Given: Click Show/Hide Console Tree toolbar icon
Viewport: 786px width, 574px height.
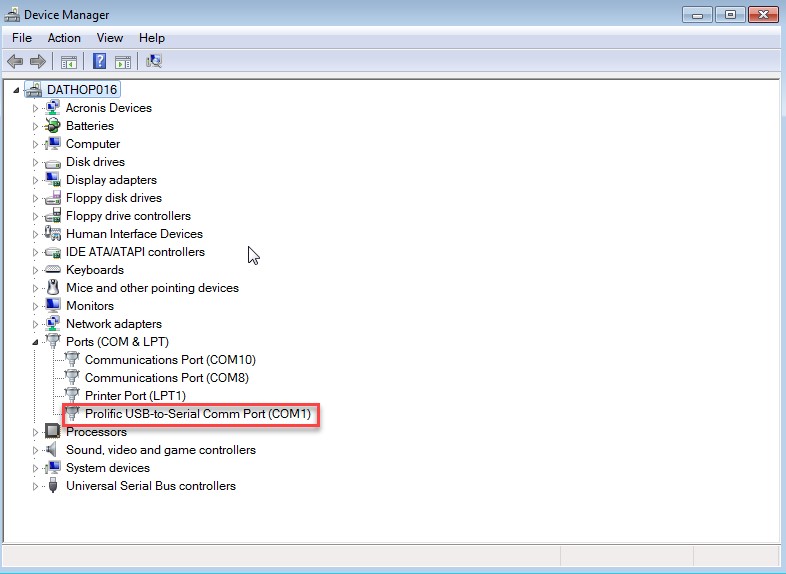Looking at the screenshot, I should coord(69,62).
